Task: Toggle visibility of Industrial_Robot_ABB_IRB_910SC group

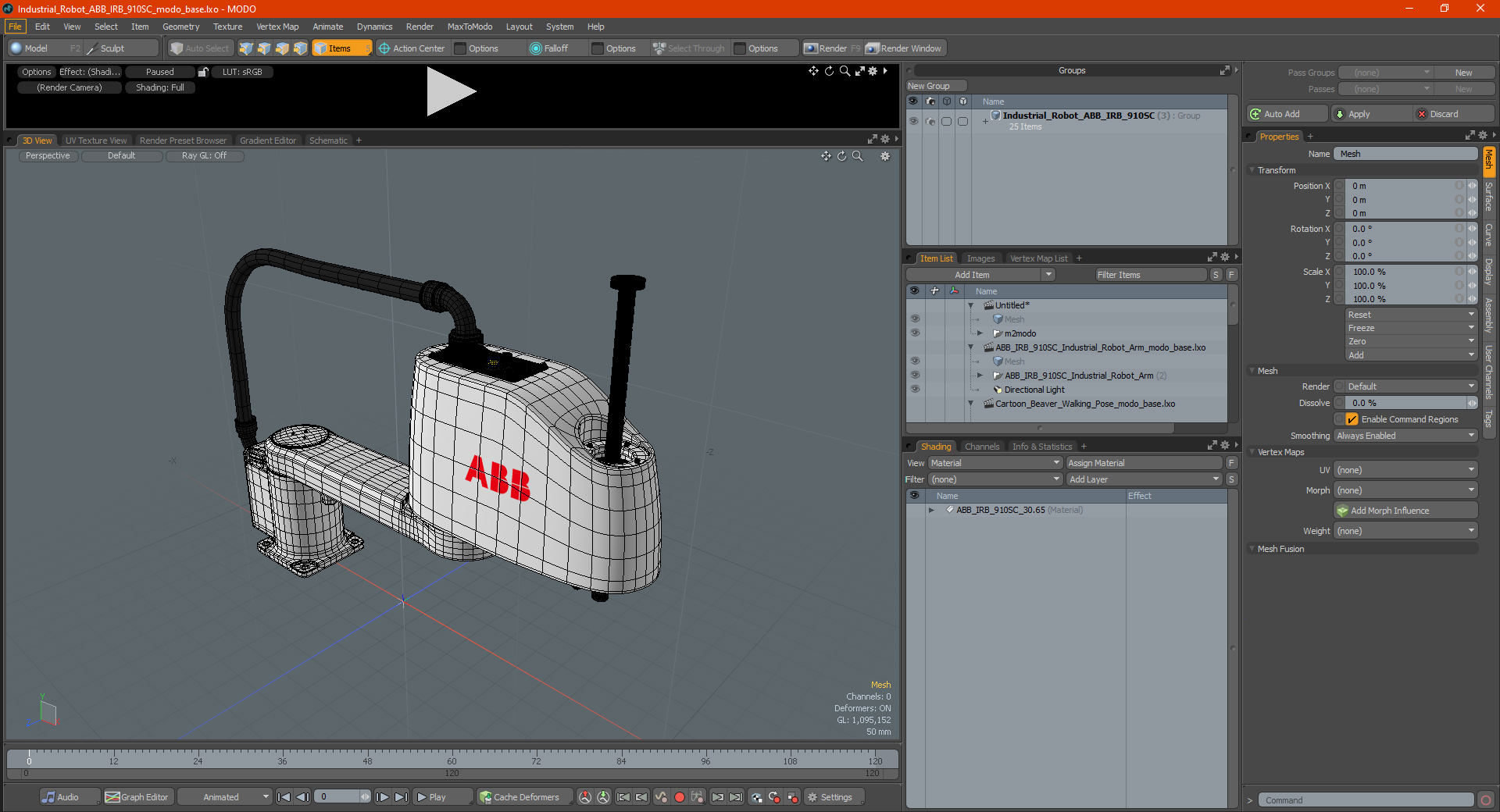Action: coord(913,121)
